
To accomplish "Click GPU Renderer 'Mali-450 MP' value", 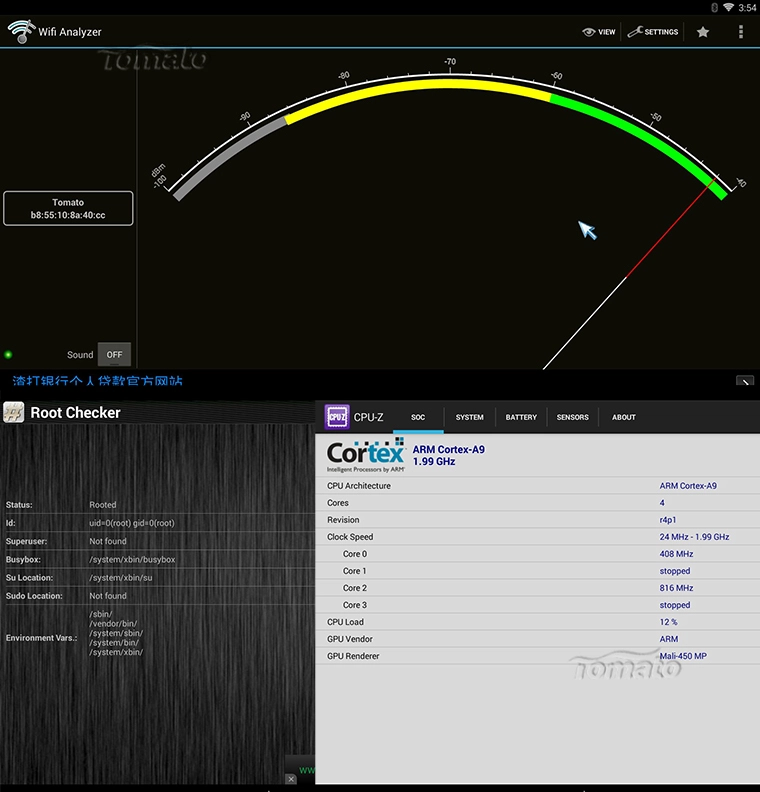I will [x=683, y=656].
